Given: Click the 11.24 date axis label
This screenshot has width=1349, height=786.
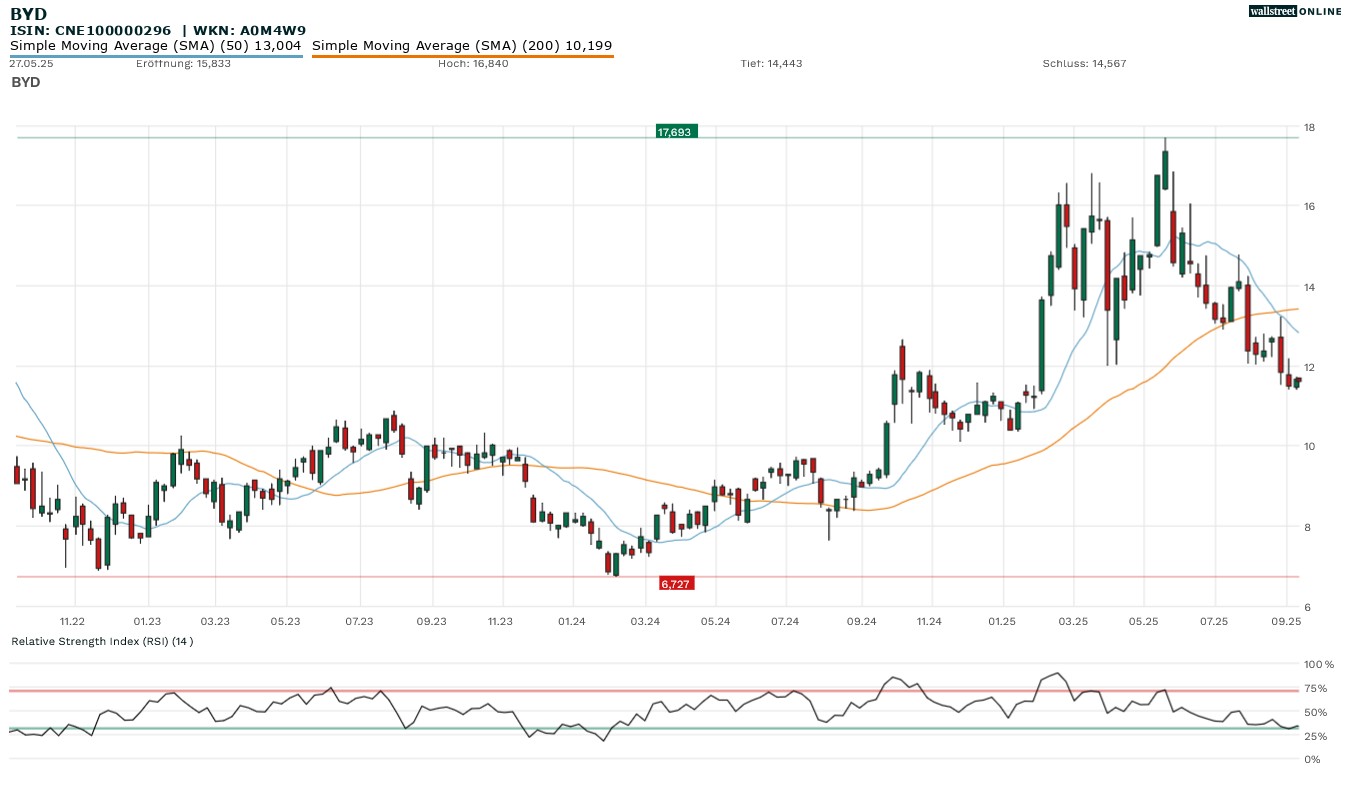Looking at the screenshot, I should tap(929, 621).
